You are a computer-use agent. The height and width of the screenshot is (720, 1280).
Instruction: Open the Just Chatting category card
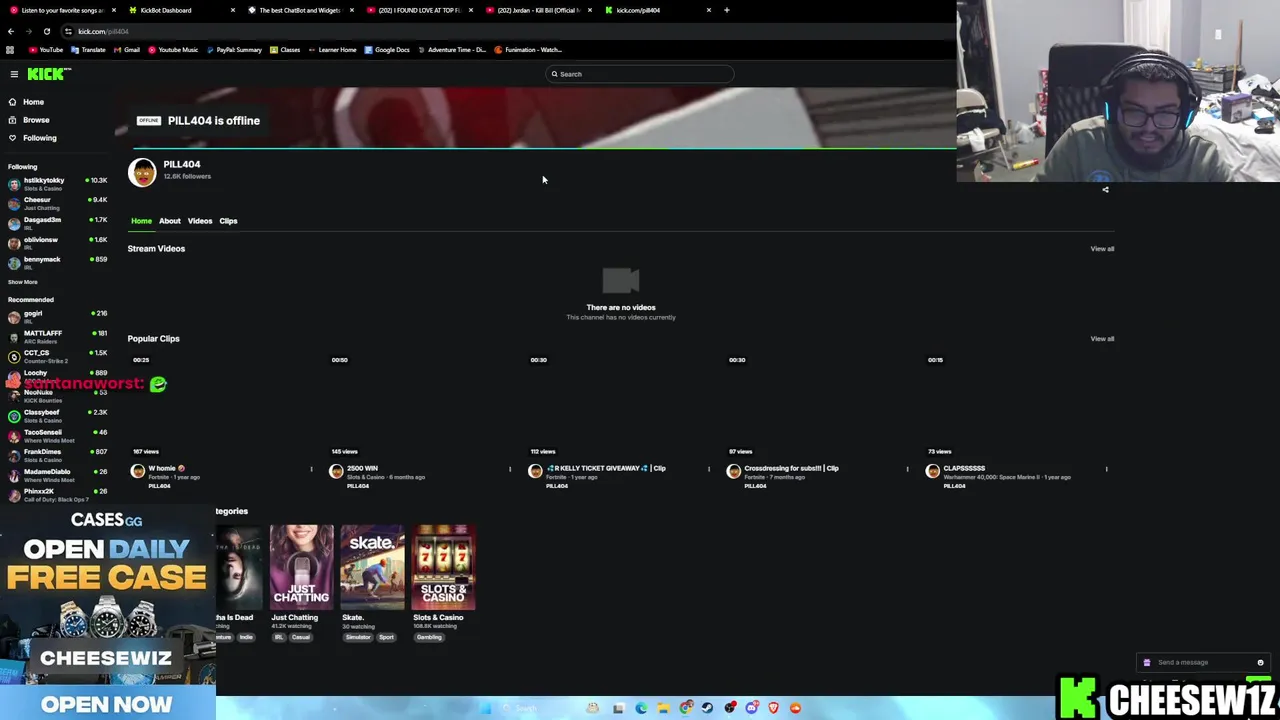click(301, 567)
